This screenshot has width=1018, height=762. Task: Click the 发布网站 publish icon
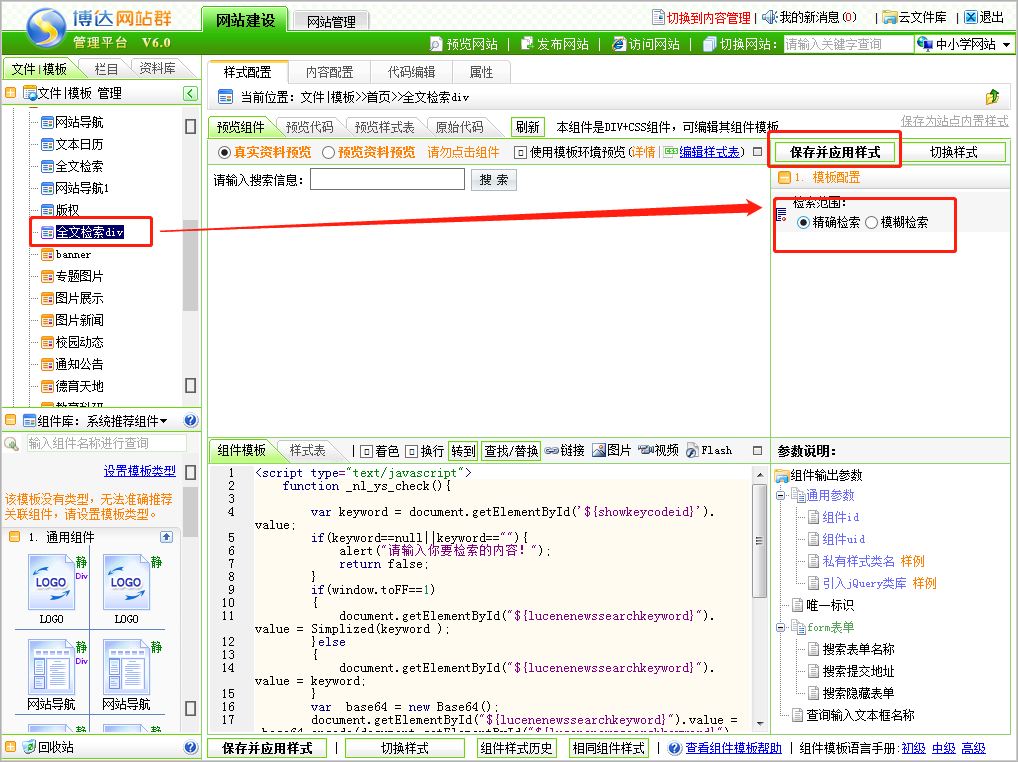tap(527, 44)
